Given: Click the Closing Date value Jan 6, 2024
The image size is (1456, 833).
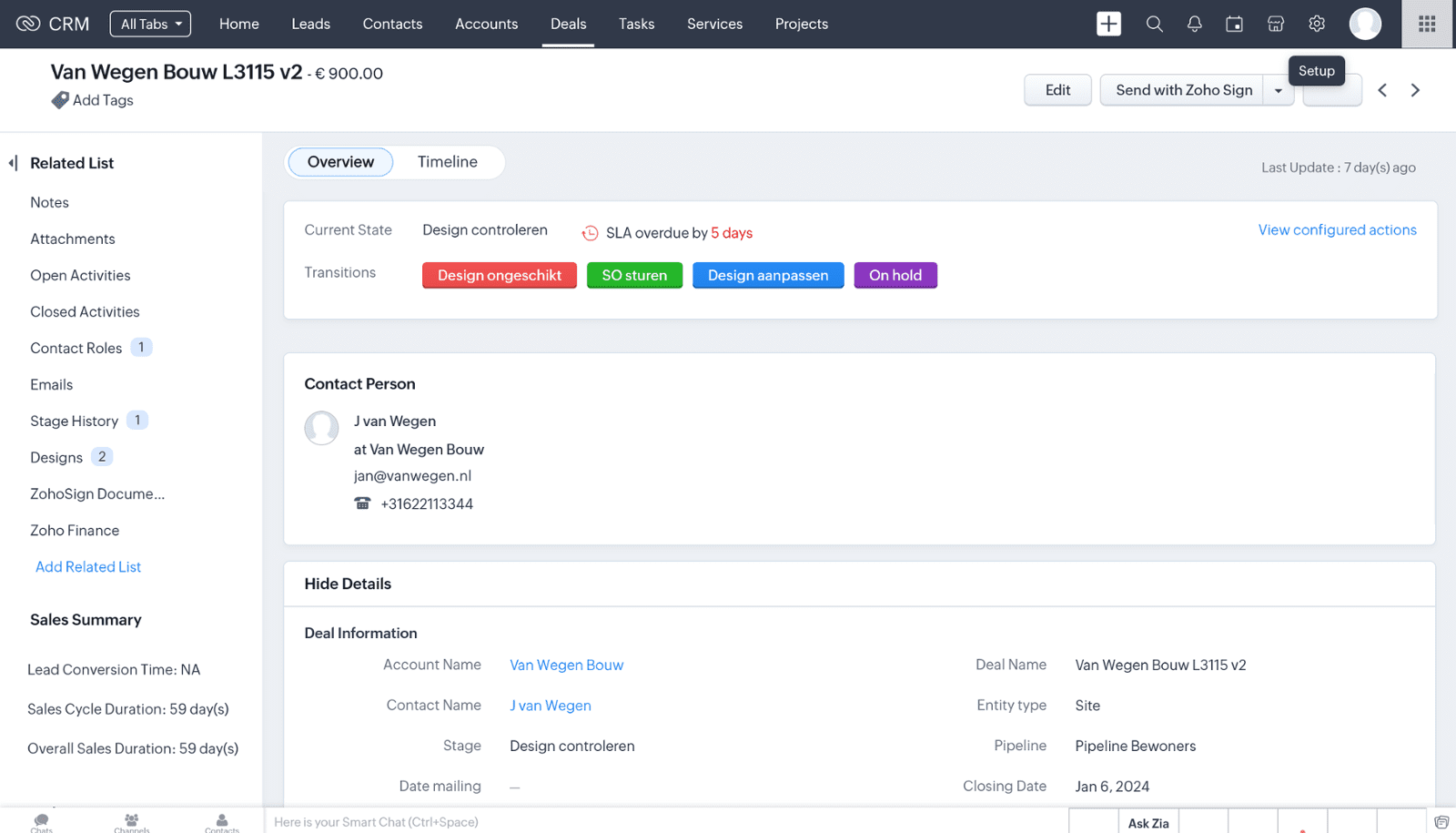Looking at the screenshot, I should coord(1112,787).
